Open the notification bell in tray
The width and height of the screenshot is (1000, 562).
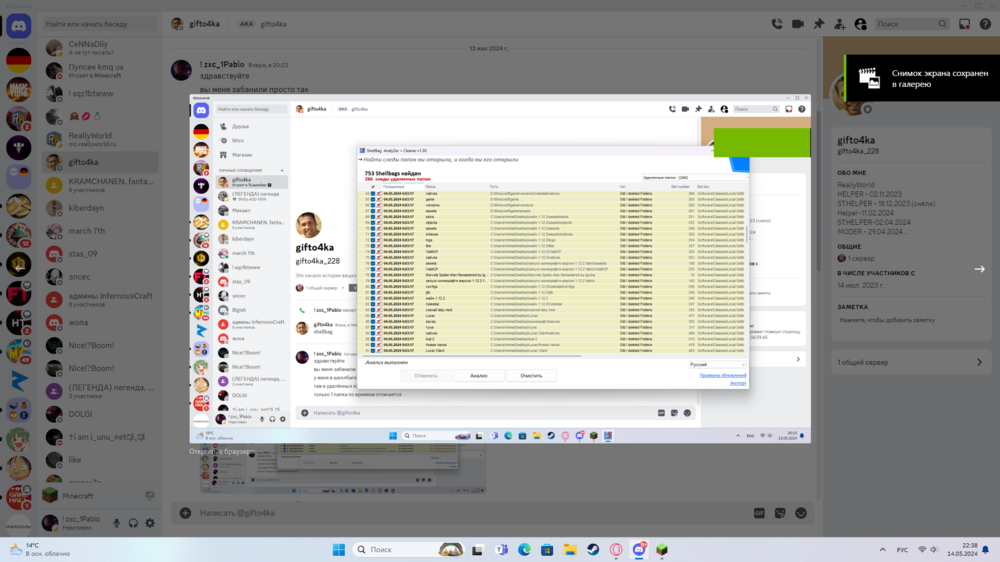[986, 549]
